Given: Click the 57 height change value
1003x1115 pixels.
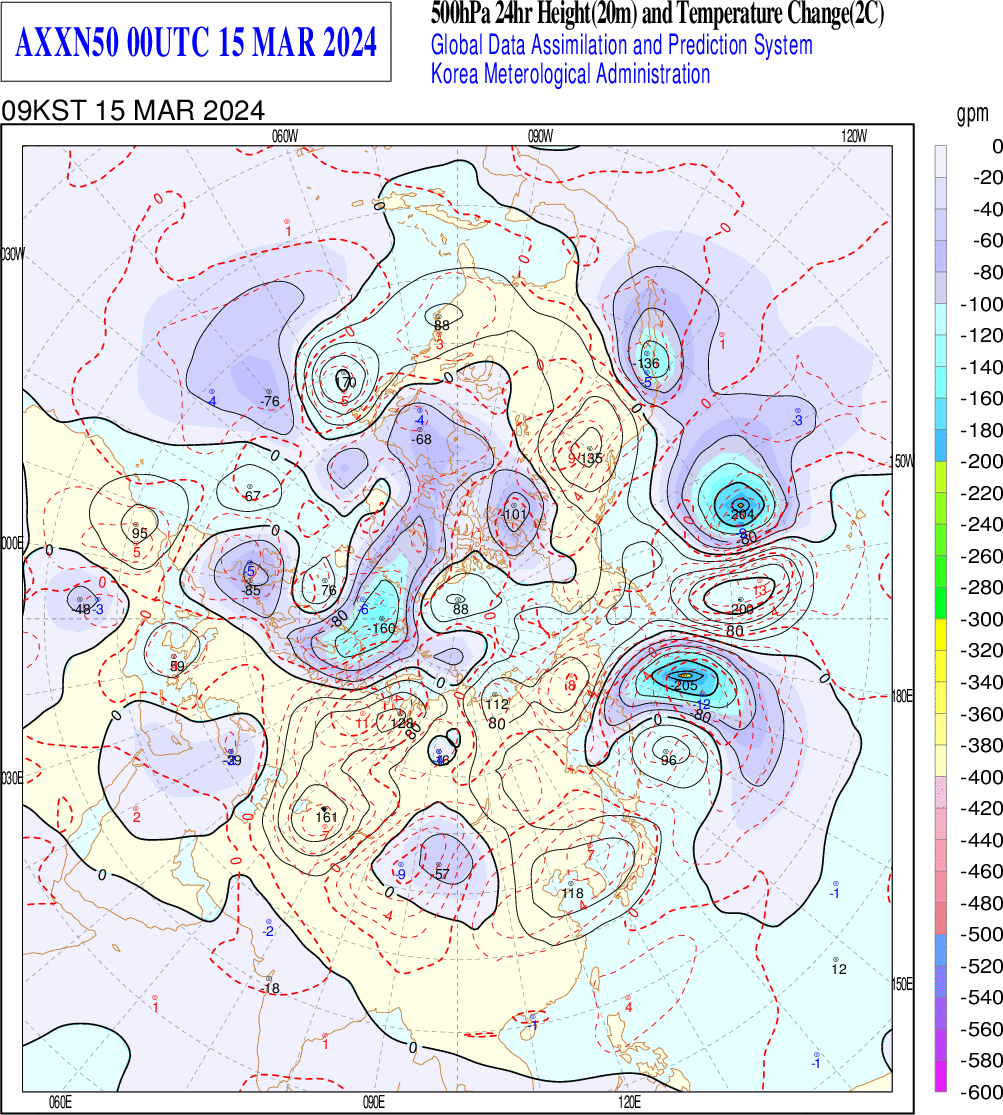Looking at the screenshot, I should [442, 874].
